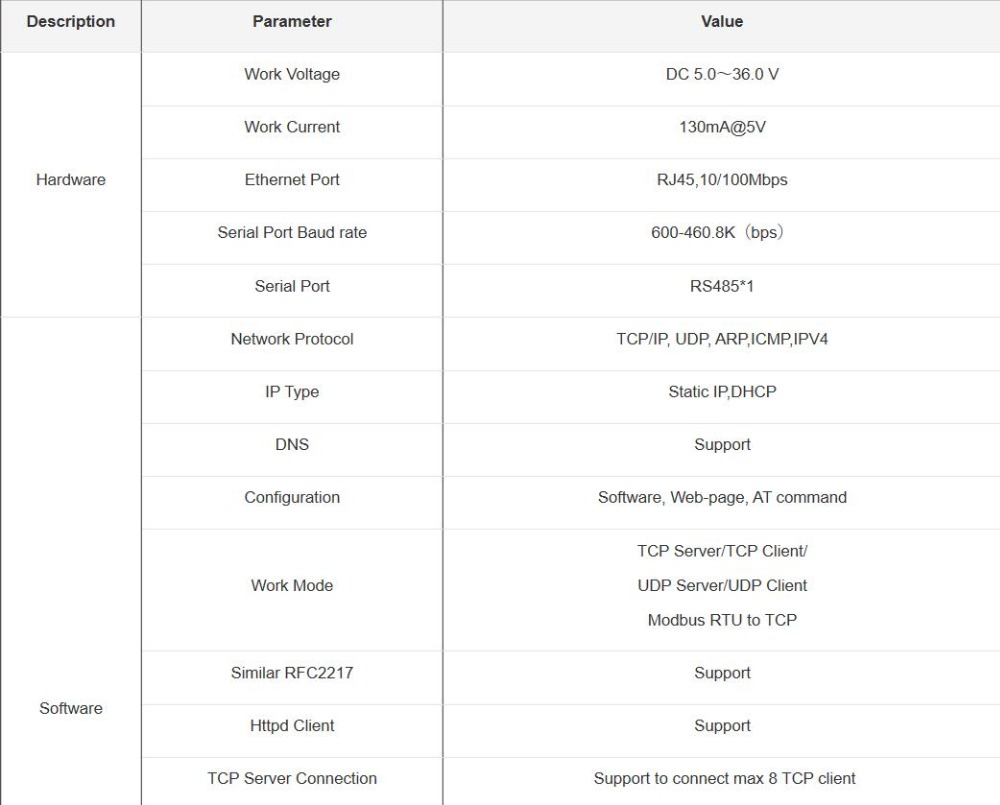
Task: Click the Static IP,DHCP value cell
Action: point(722,392)
